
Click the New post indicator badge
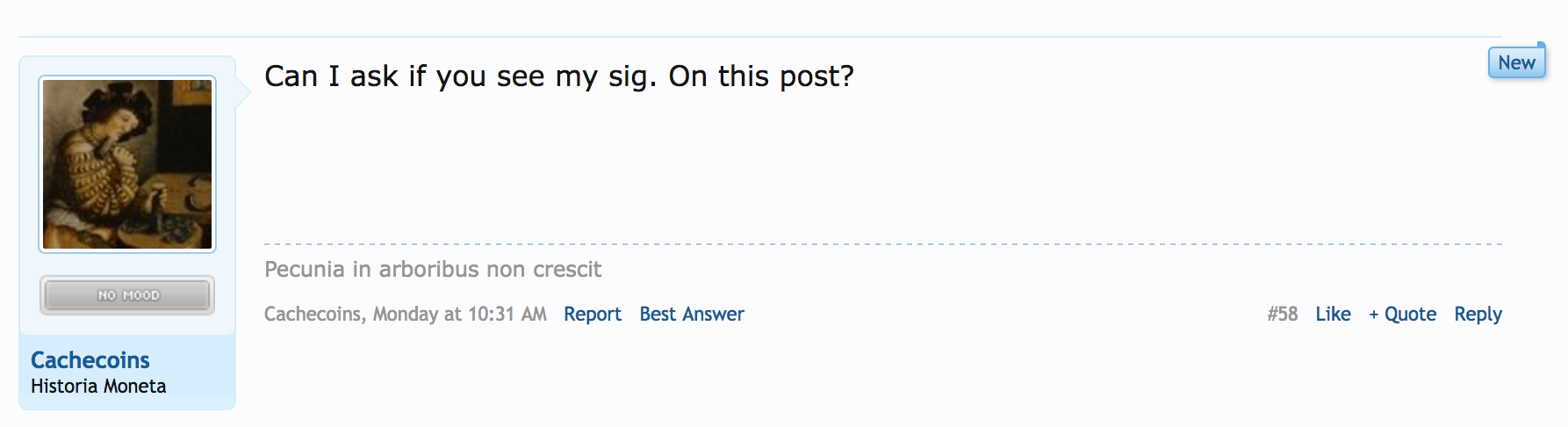tap(1516, 62)
